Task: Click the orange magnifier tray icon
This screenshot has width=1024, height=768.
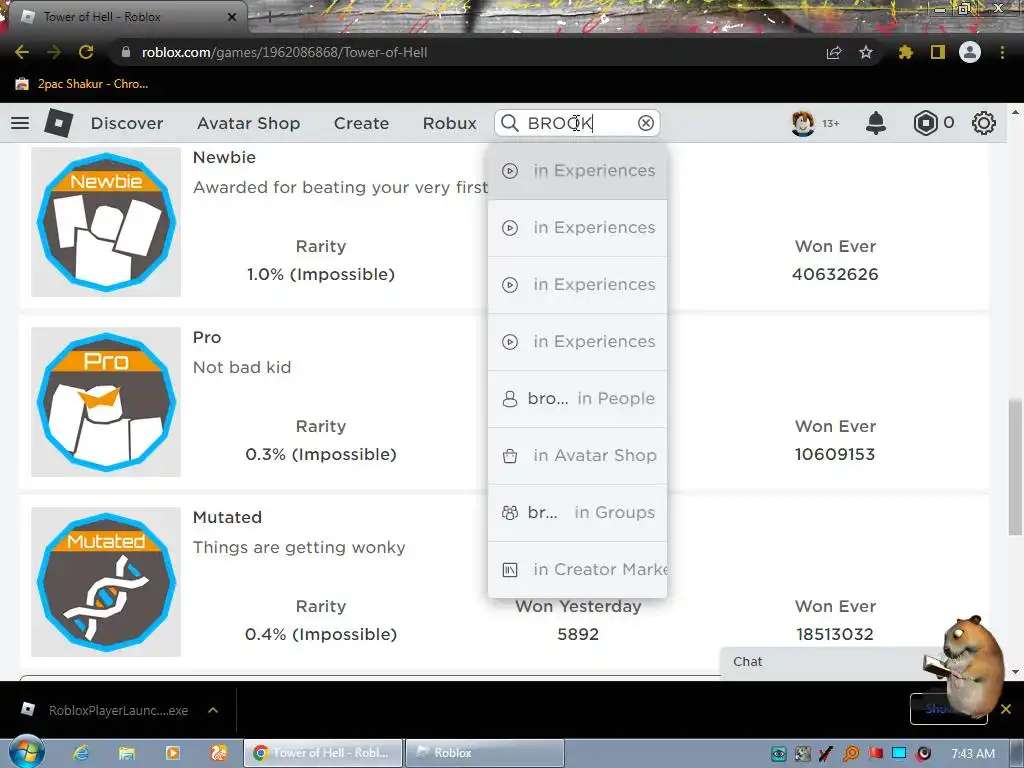Action: click(x=851, y=754)
